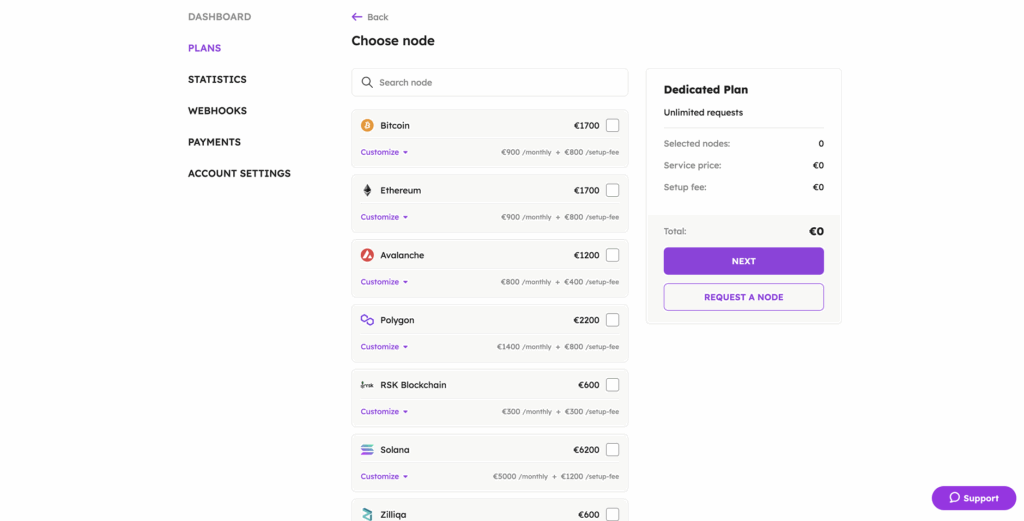The width and height of the screenshot is (1024, 521).
Task: Open the Support chat button
Action: [x=973, y=498]
